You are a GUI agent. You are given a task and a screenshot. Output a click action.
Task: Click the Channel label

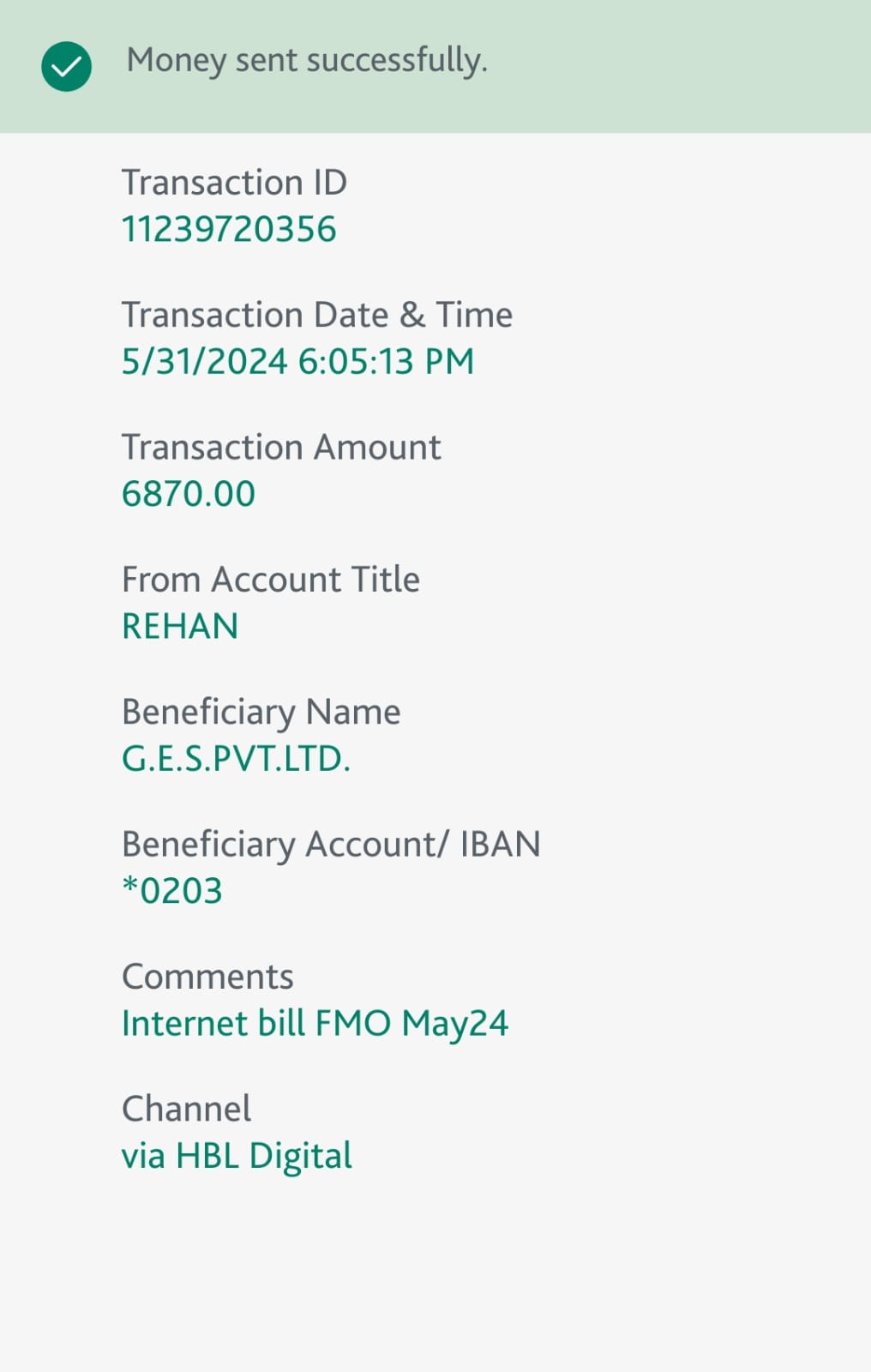click(x=186, y=1109)
